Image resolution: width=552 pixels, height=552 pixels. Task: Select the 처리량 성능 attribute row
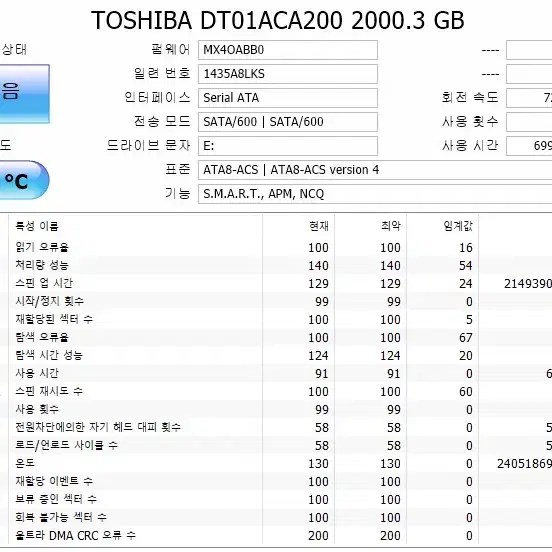click(276, 265)
